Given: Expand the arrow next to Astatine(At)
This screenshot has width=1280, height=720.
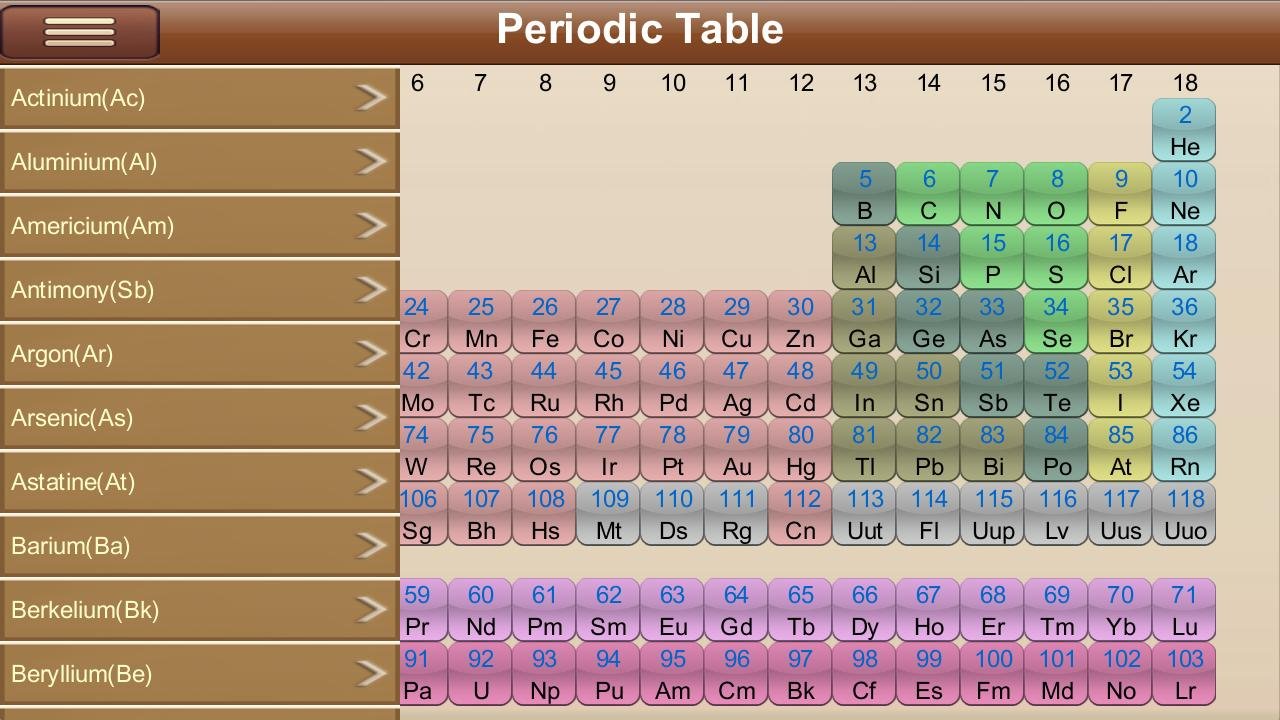Looking at the screenshot, I should (371, 481).
